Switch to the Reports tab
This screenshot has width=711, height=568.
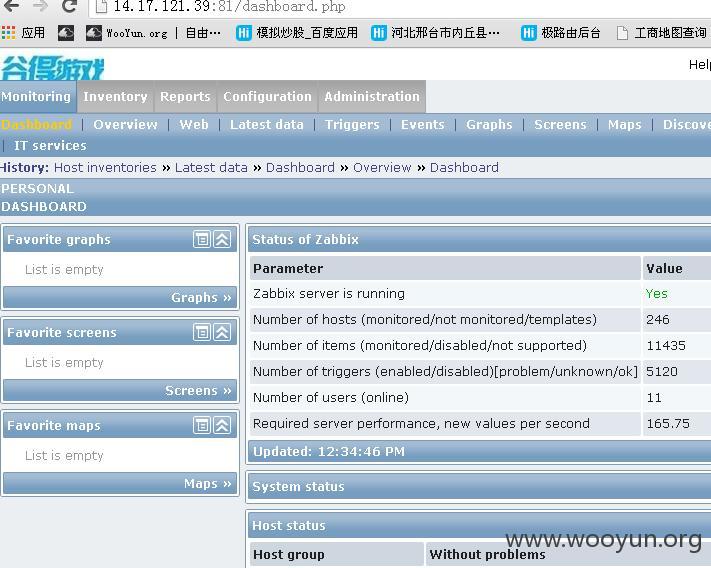185,97
